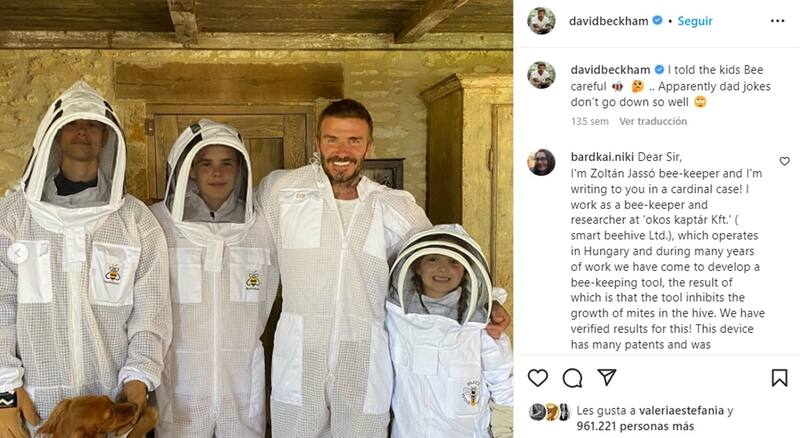Open the davidbeckham username in the header
This screenshot has width=800, height=438.
[x=609, y=21]
